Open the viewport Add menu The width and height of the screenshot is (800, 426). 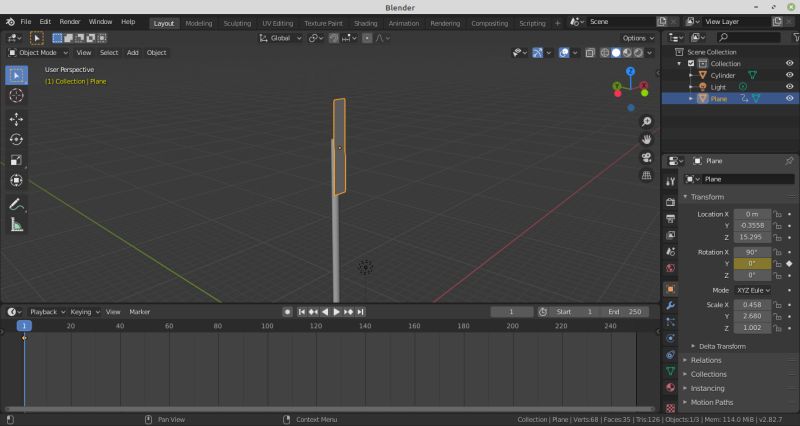pyautogui.click(x=133, y=53)
